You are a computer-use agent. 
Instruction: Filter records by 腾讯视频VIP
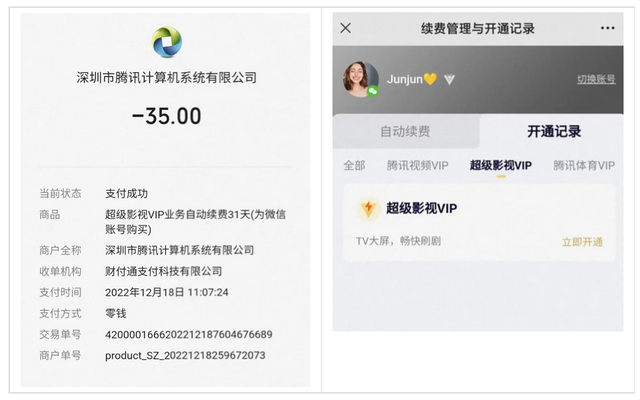click(x=417, y=165)
